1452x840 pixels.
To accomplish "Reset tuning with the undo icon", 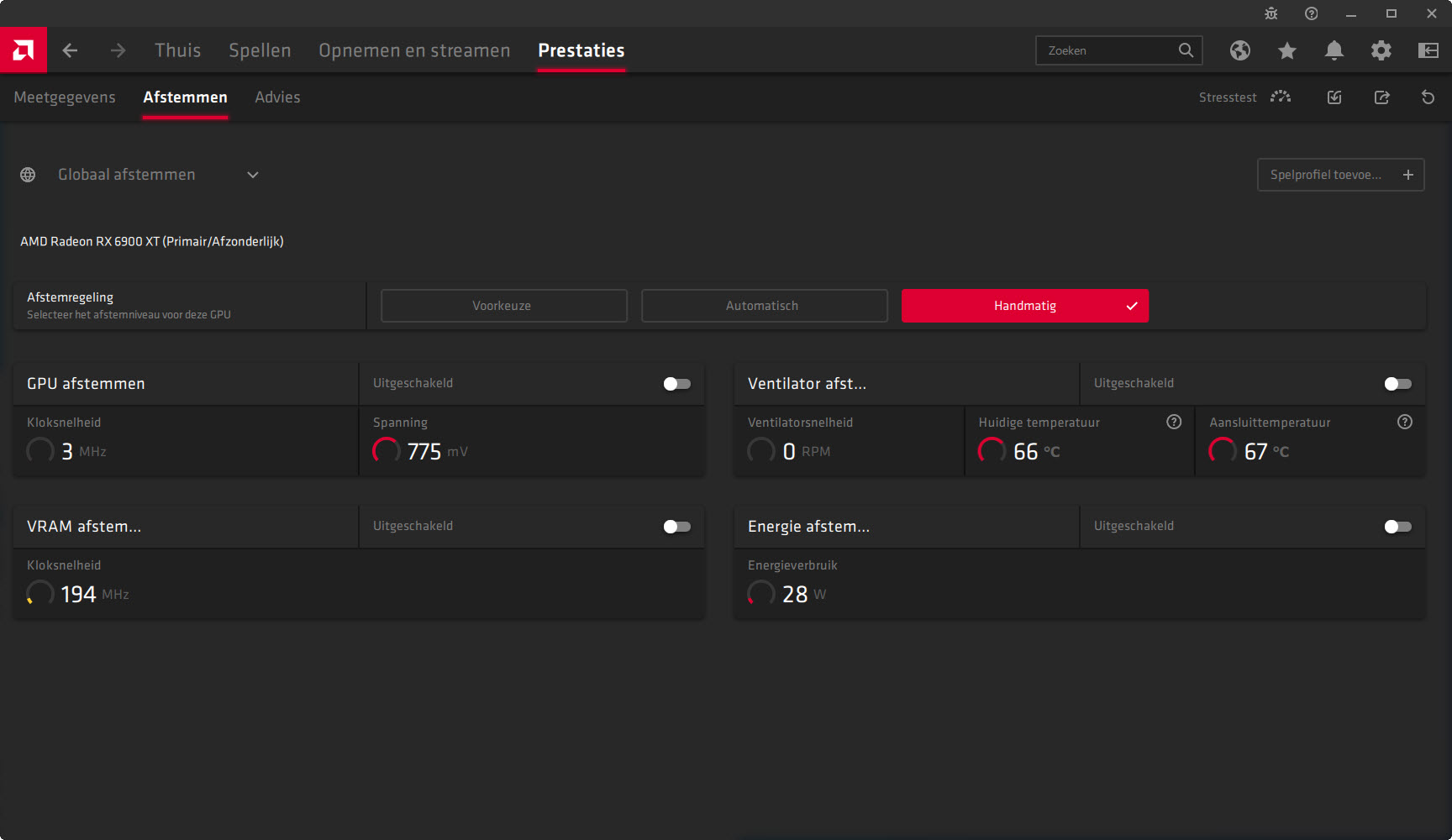I will pos(1428,97).
